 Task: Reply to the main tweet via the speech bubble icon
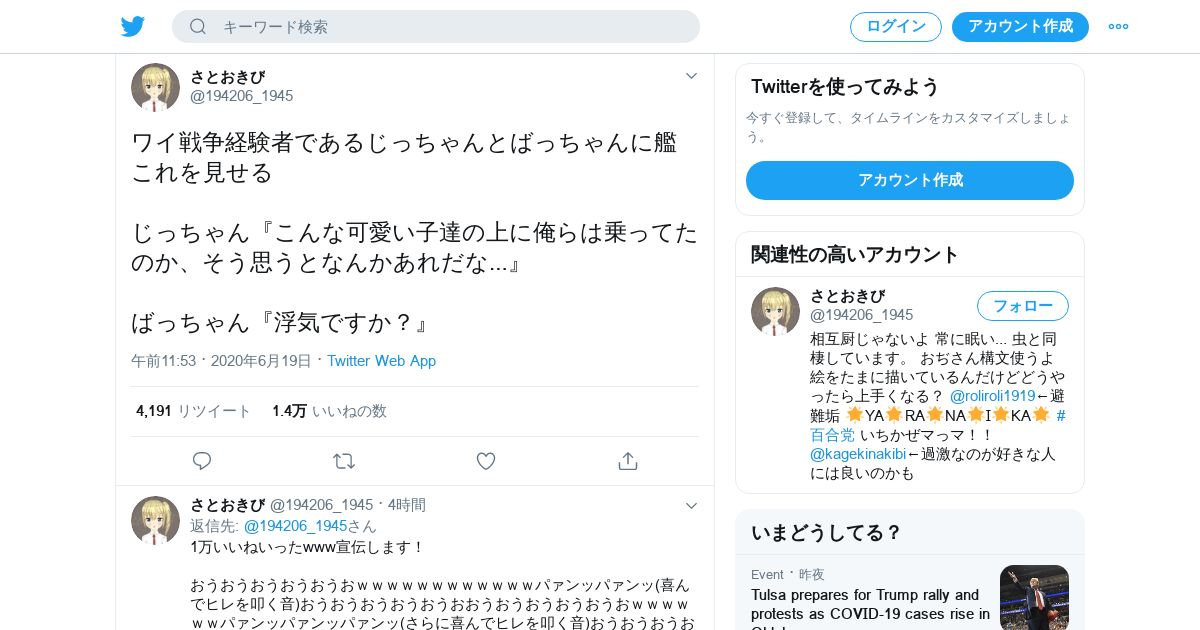(202, 461)
